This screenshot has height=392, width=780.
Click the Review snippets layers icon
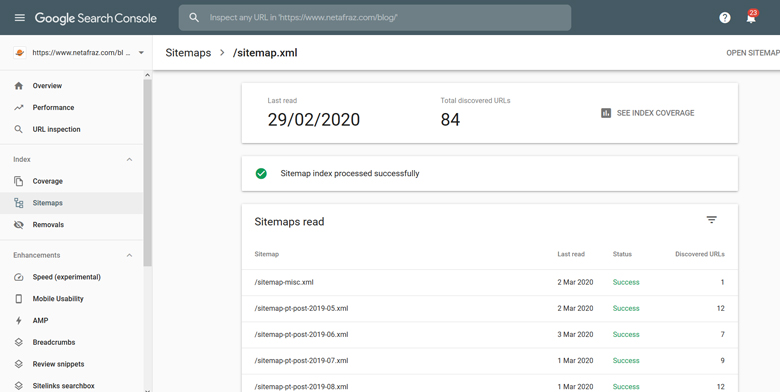18,364
